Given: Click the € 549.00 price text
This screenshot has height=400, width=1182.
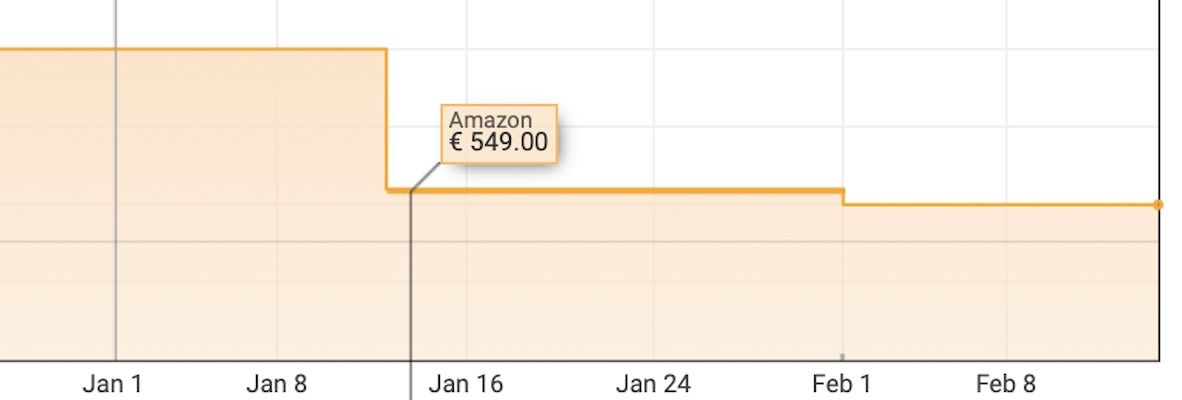Looking at the screenshot, I should pos(499,142).
